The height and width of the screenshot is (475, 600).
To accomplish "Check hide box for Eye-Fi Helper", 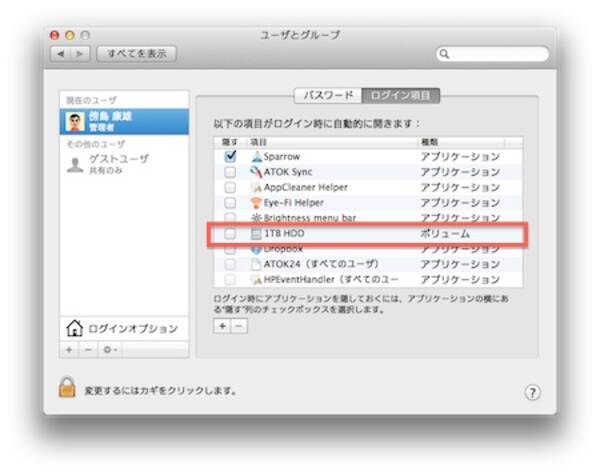I will click(x=230, y=203).
